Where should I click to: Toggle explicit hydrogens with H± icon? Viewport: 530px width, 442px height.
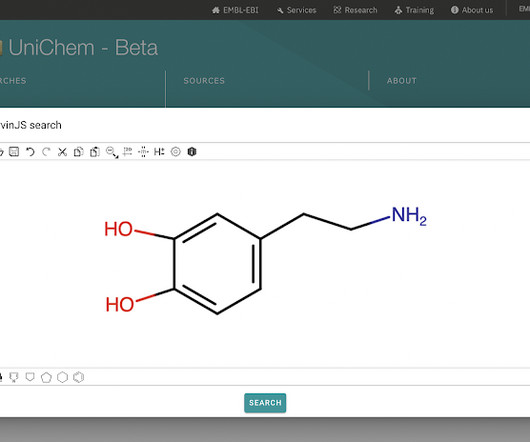pyautogui.click(x=159, y=152)
